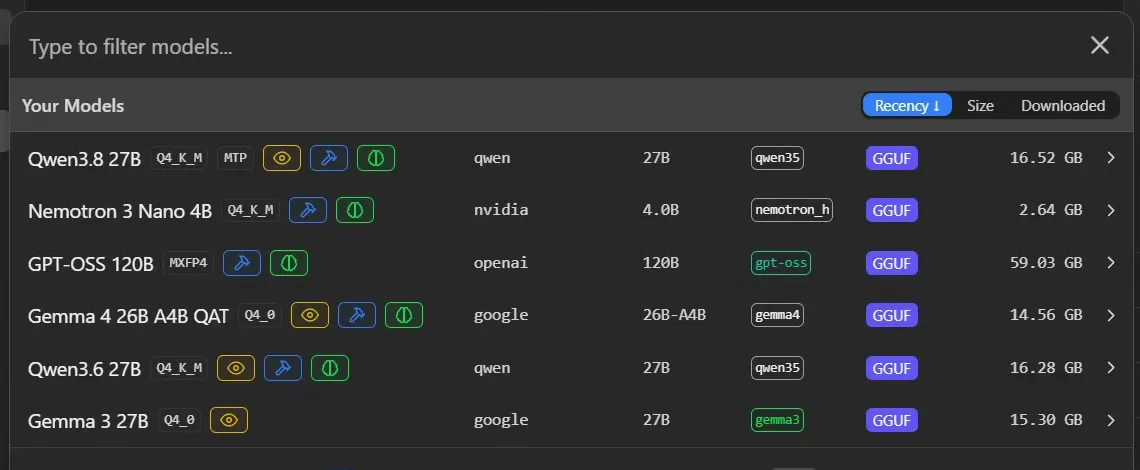The height and width of the screenshot is (470, 1140).
Task: Click the MXFP4 tag on GPT-OSS 120B
Action: click(188, 263)
